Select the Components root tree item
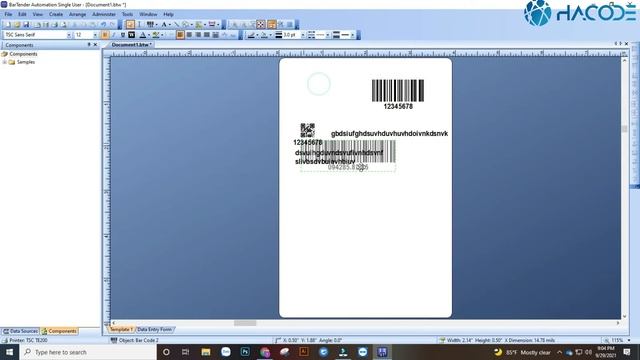The height and width of the screenshot is (360, 640). [x=23, y=54]
